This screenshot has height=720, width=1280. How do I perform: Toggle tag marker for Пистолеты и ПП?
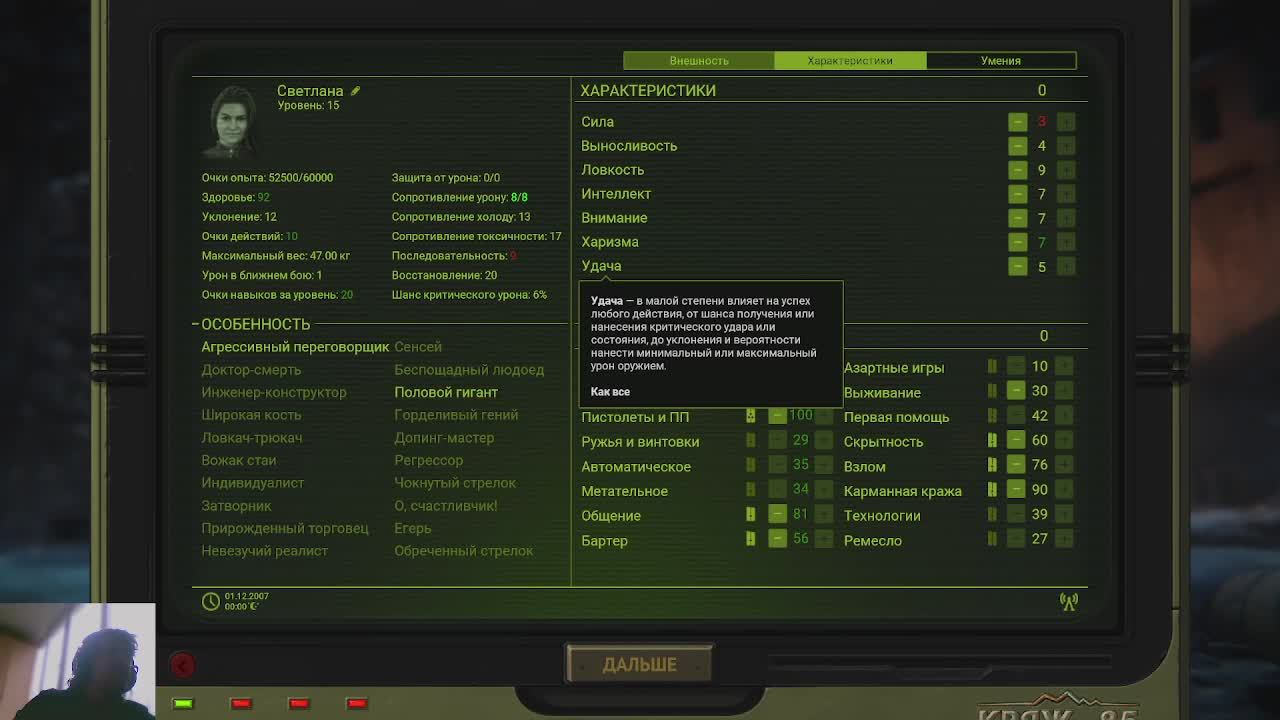[750, 416]
